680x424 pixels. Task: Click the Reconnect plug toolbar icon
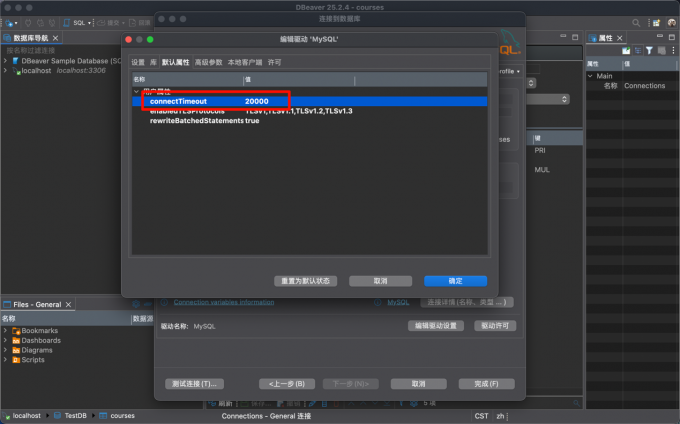[x=40, y=23]
